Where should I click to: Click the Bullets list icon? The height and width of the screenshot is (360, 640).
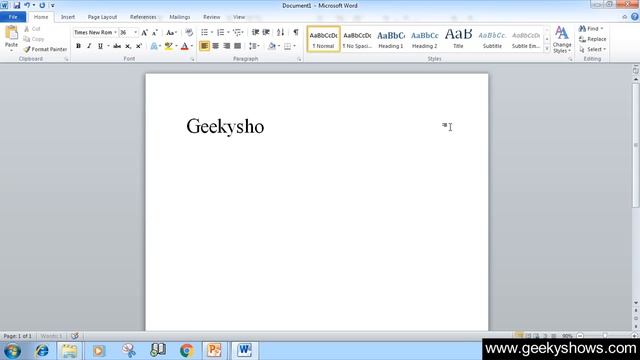pyautogui.click(x=205, y=32)
